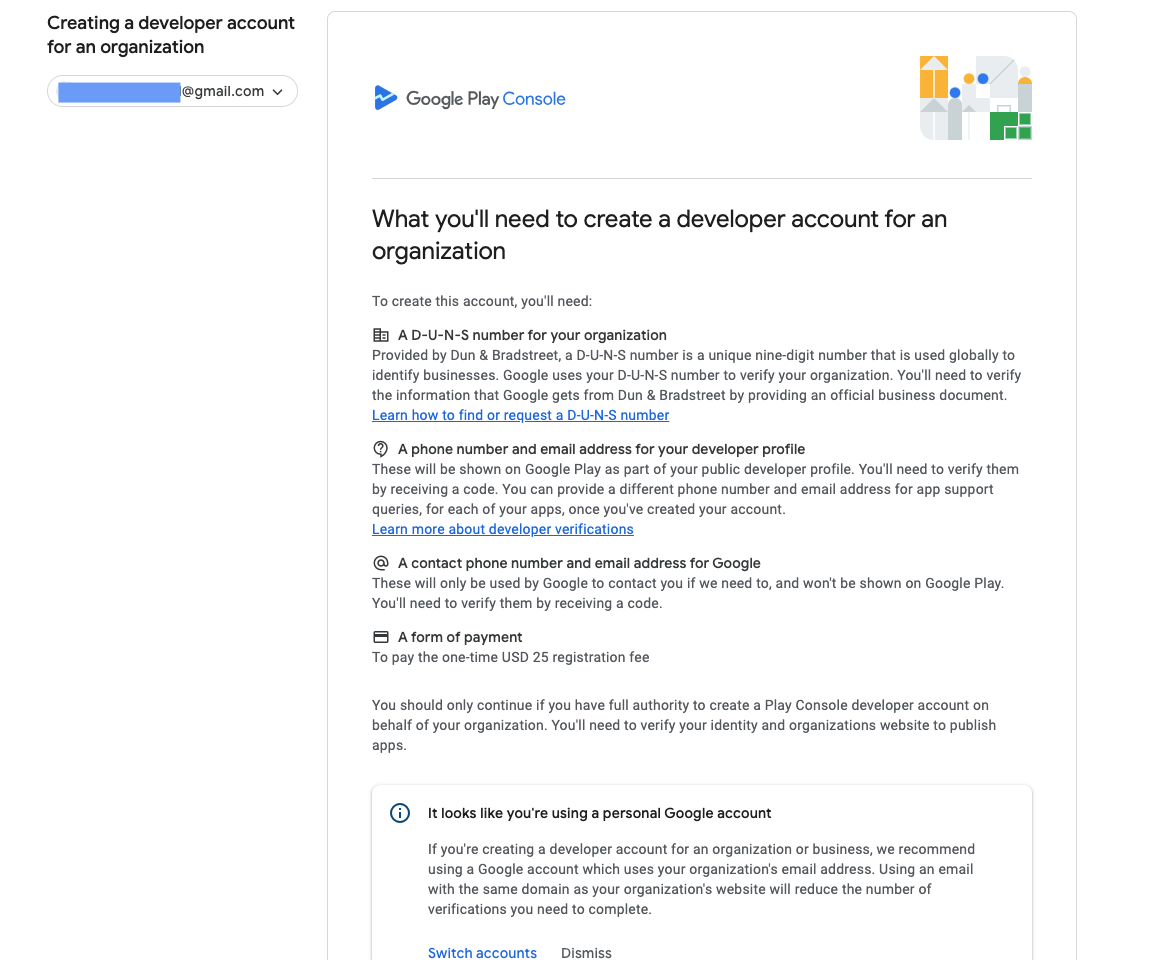Viewport: 1158px width, 960px height.
Task: Click 'To pay the one-time USD 25' text
Action: coord(511,657)
